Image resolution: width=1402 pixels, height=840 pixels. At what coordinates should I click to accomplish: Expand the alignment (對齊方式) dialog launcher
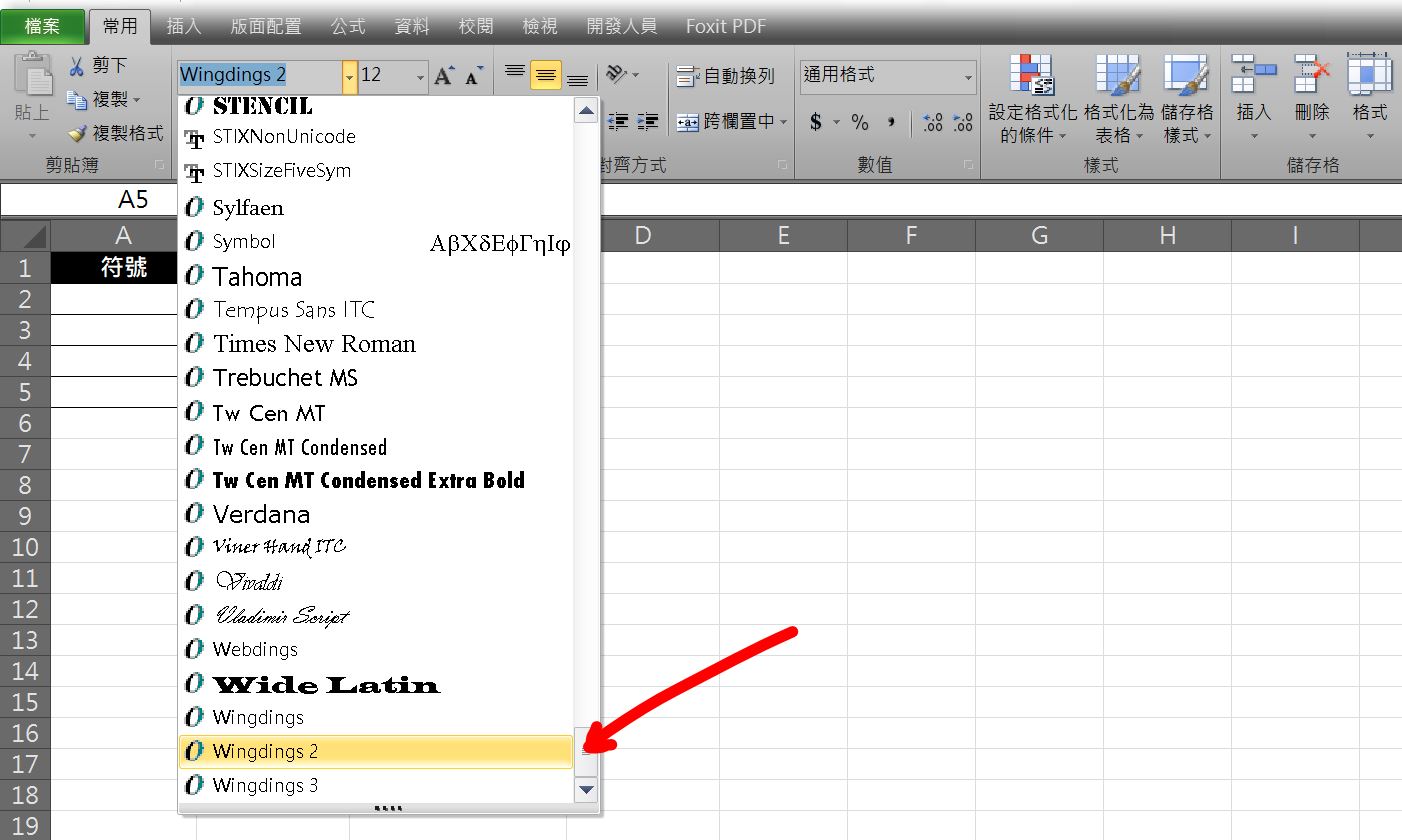pyautogui.click(x=782, y=164)
